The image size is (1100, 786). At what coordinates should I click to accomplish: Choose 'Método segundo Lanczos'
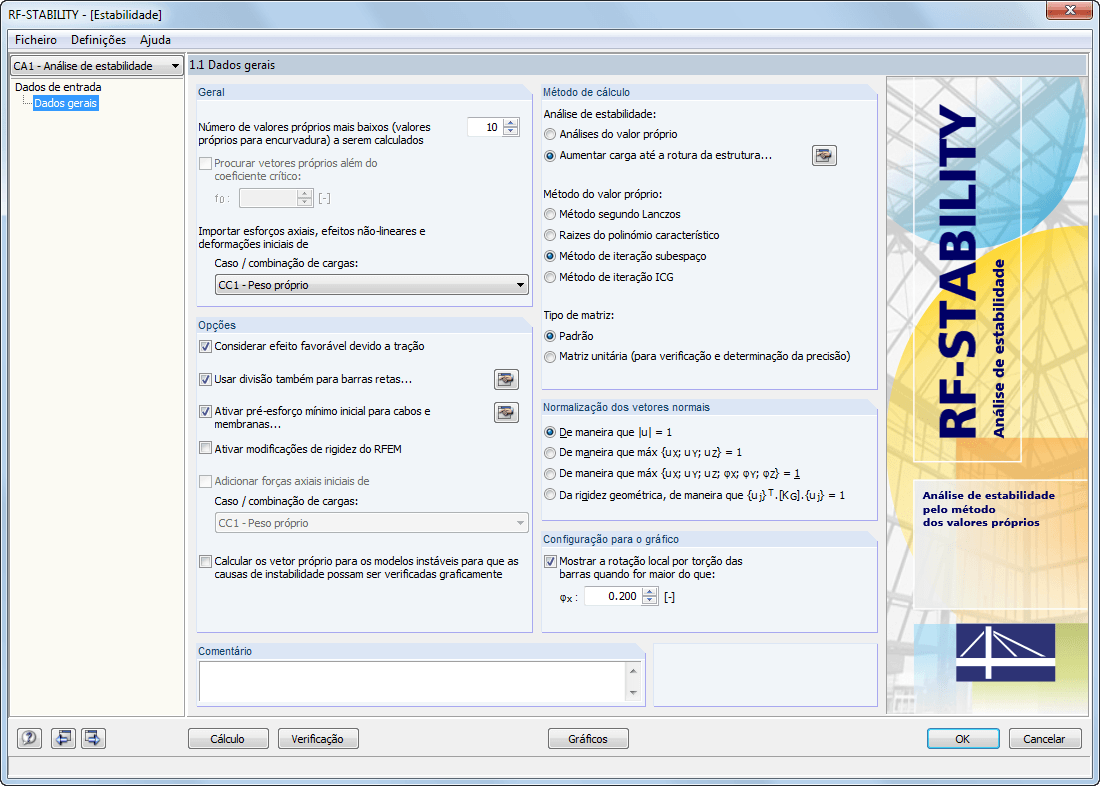tap(551, 214)
